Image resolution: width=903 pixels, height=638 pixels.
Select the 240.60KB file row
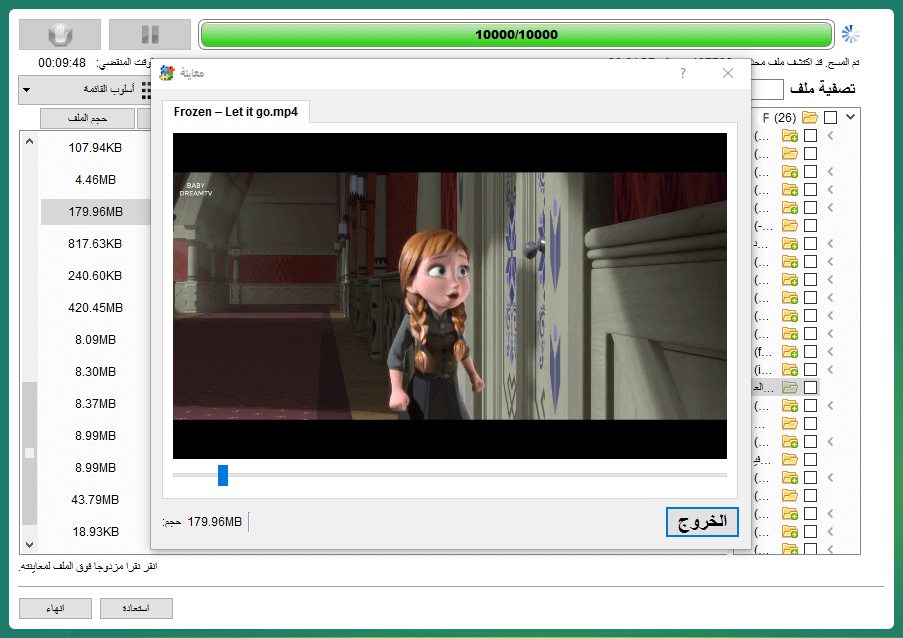tap(95, 276)
